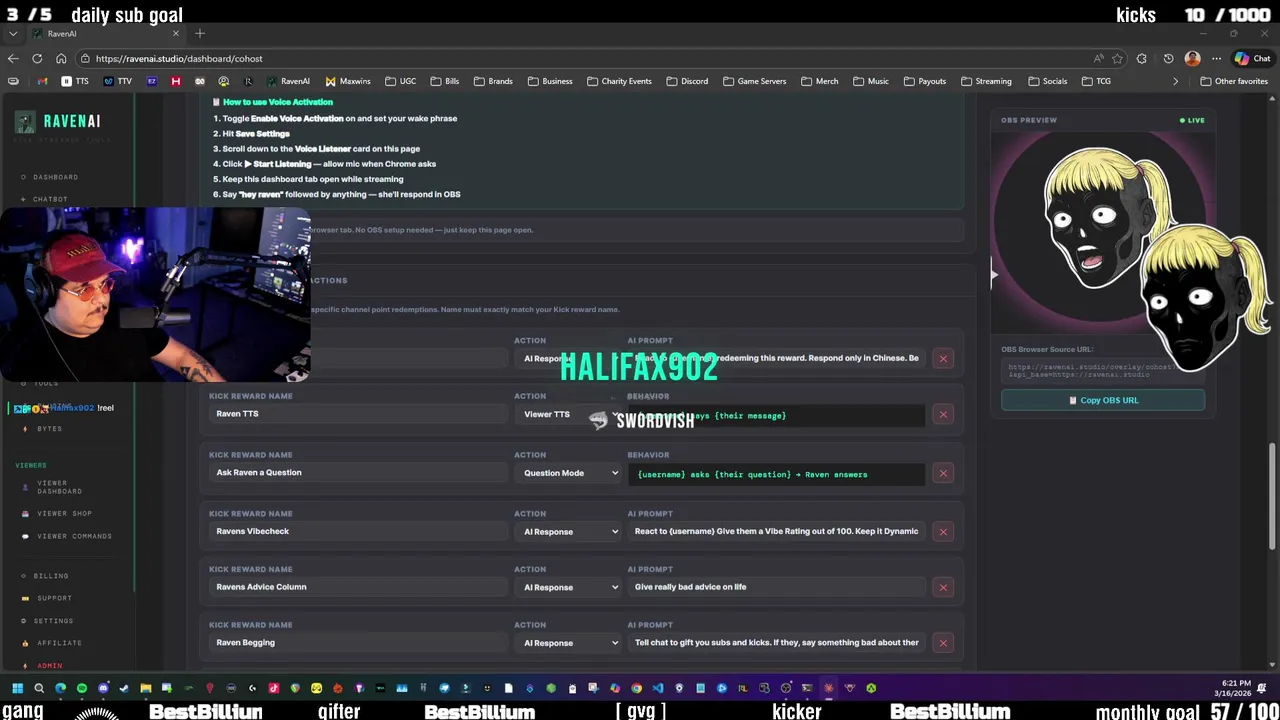Open the Copilot Chat button
Viewport: 1280px width, 720px height.
pos(1251,58)
